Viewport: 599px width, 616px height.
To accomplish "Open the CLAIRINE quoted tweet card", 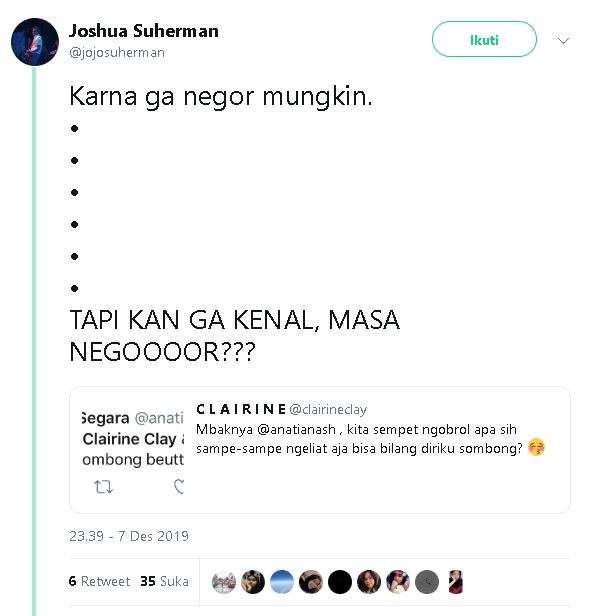I will (x=320, y=450).
